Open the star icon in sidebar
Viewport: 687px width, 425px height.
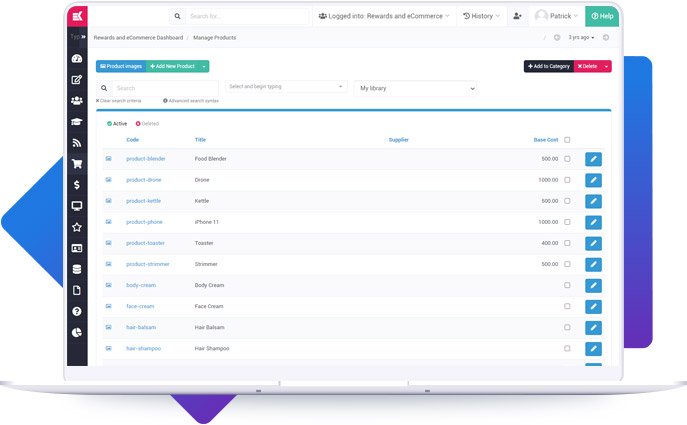coord(77,227)
